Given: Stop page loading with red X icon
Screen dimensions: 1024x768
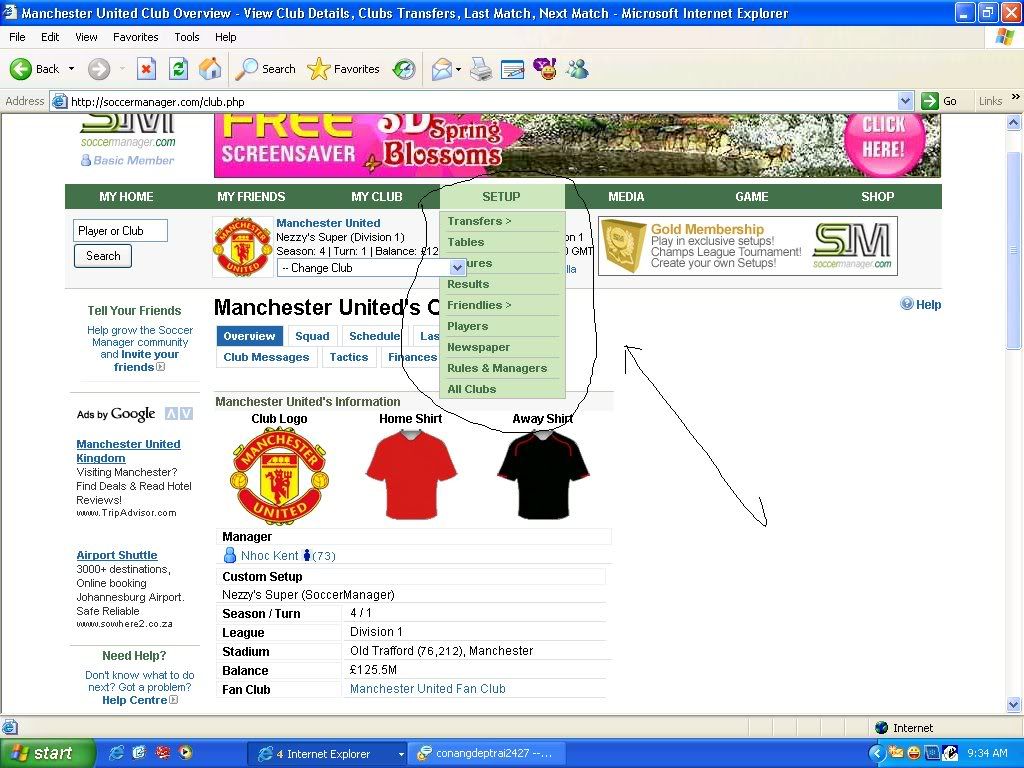Looking at the screenshot, I should click(146, 69).
